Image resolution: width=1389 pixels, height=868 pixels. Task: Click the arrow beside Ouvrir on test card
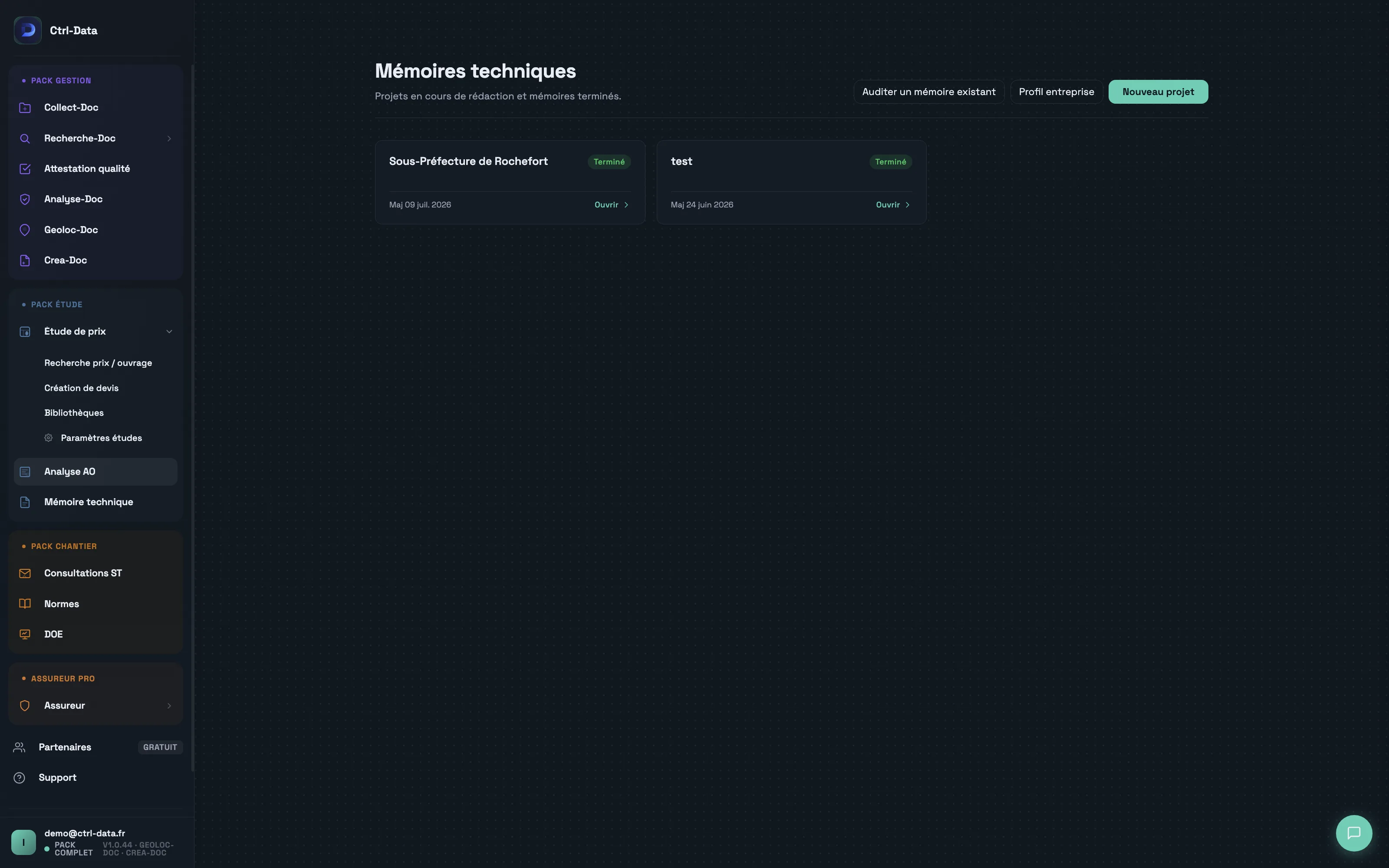pyautogui.click(x=908, y=205)
